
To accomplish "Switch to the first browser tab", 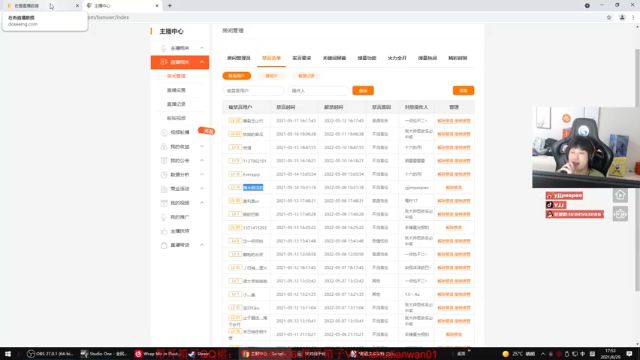I will point(41,6).
